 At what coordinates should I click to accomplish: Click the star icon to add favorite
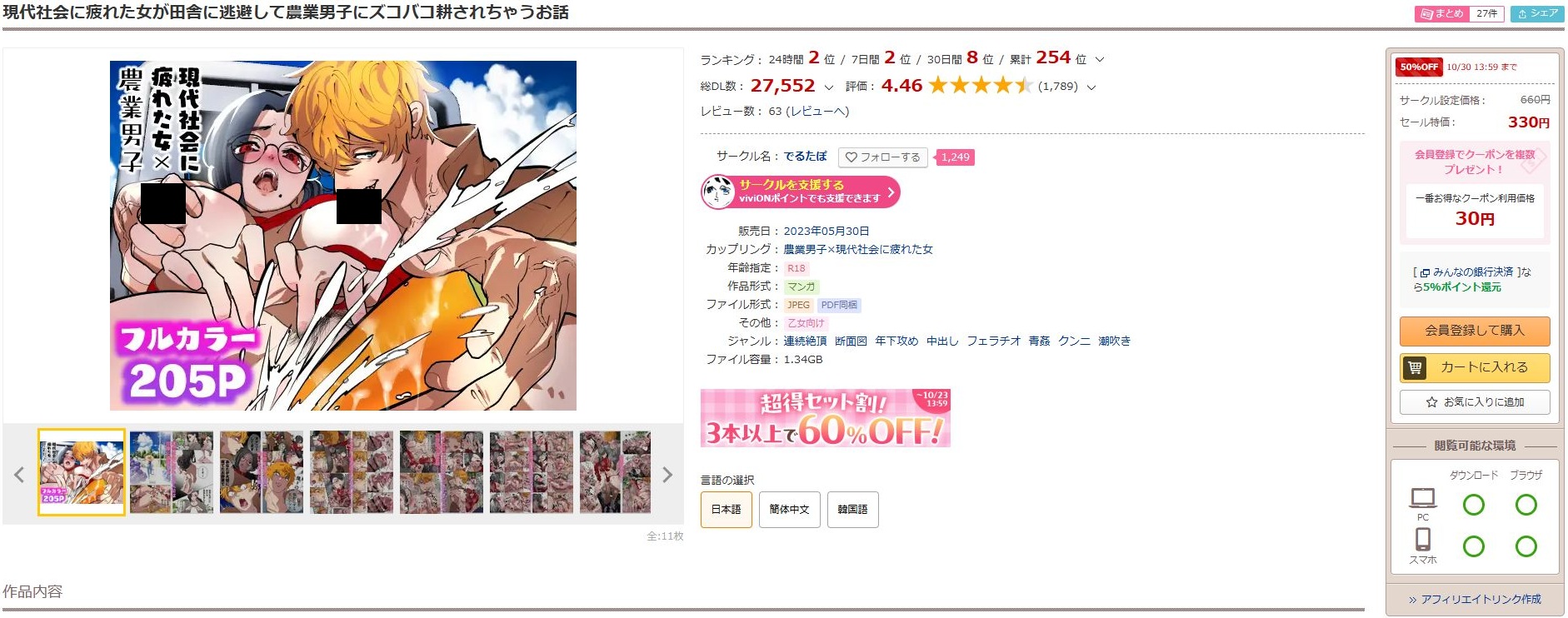[x=1431, y=402]
